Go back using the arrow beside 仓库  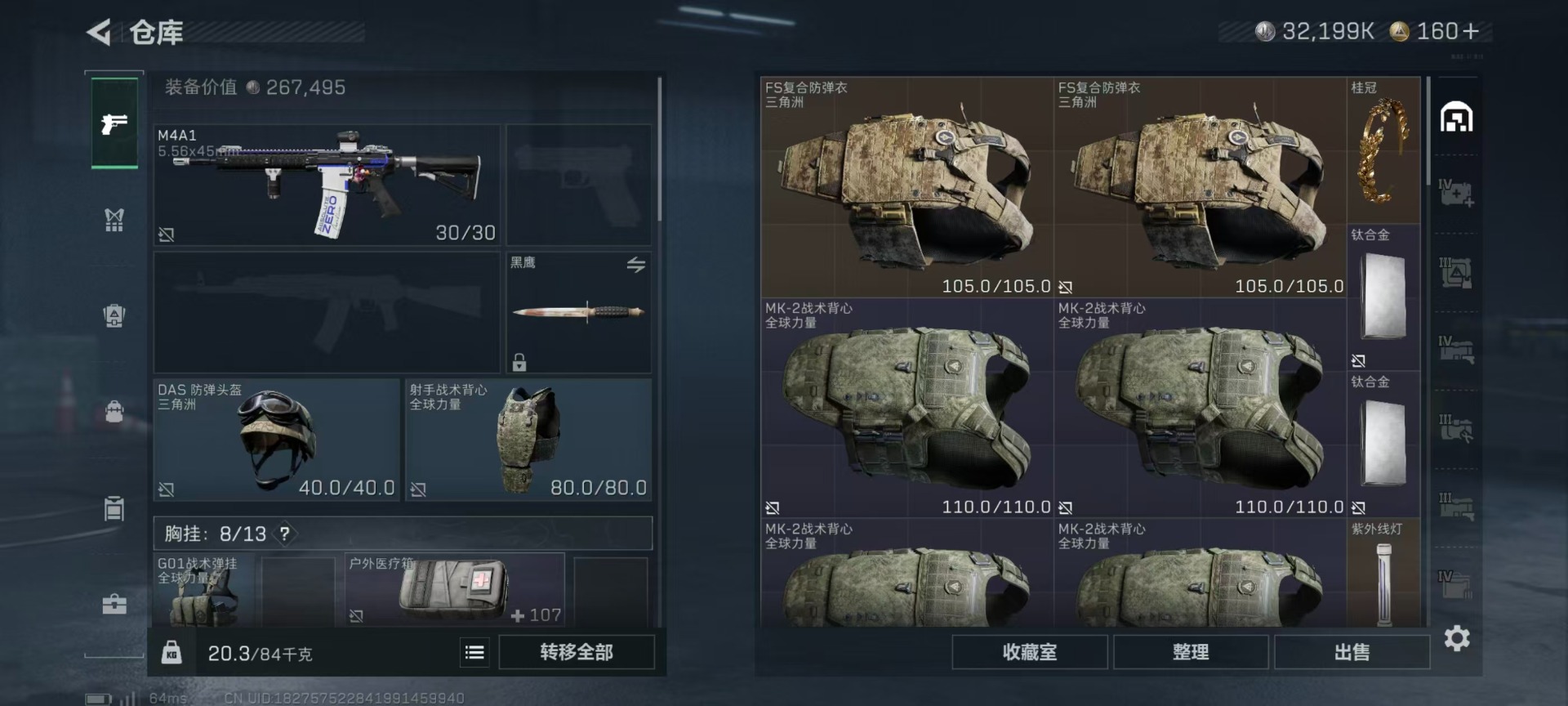point(99,32)
